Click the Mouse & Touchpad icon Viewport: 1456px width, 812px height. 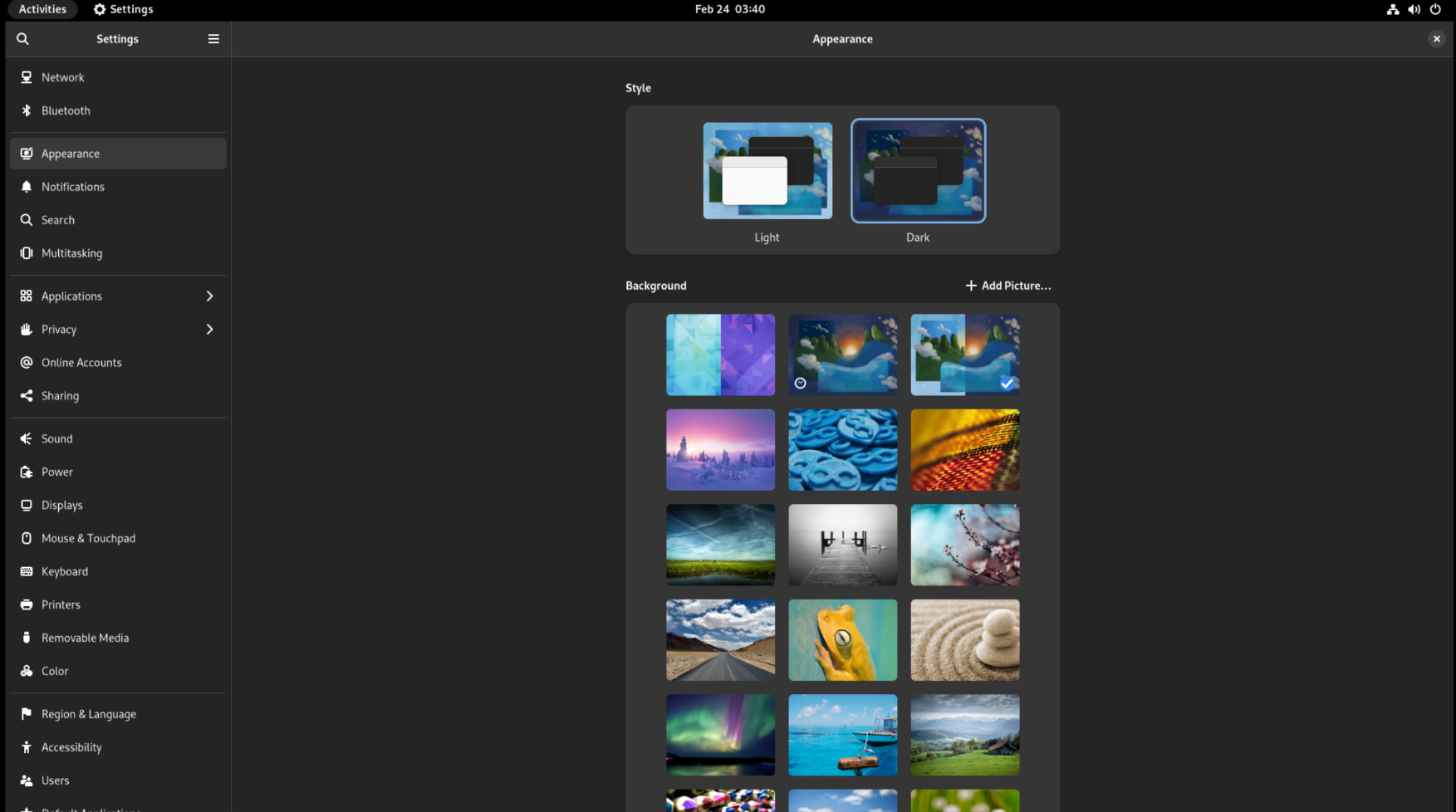[x=27, y=538]
